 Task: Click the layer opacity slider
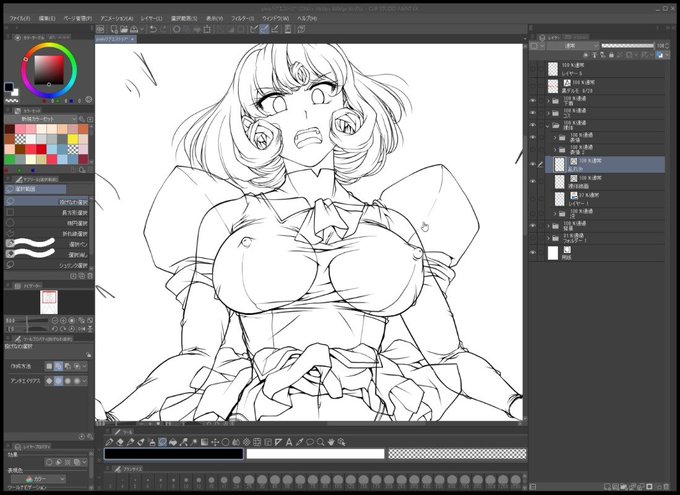point(627,46)
